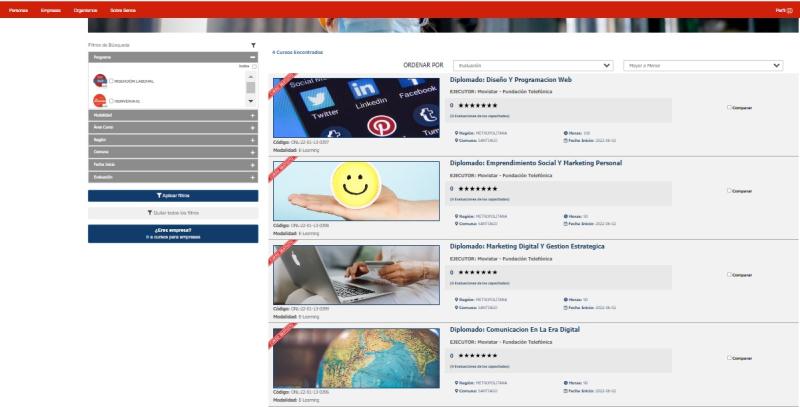Screen dimensions: 800x407
Task: Click the plus icon on Evaluación filter
Action: pos(253,177)
